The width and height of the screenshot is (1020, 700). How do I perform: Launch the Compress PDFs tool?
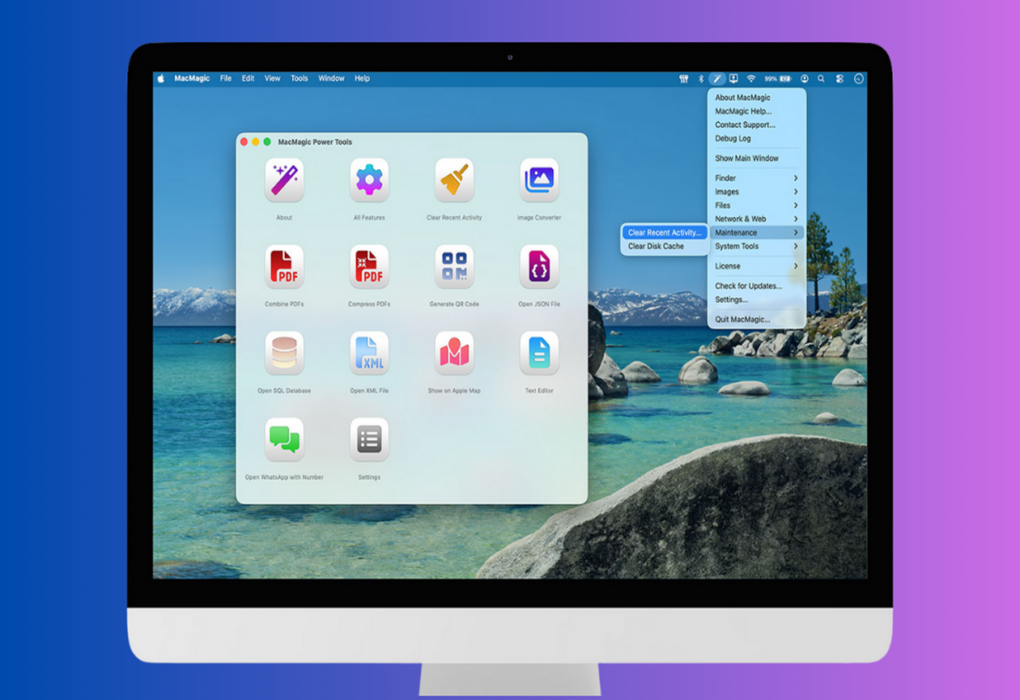pos(369,267)
